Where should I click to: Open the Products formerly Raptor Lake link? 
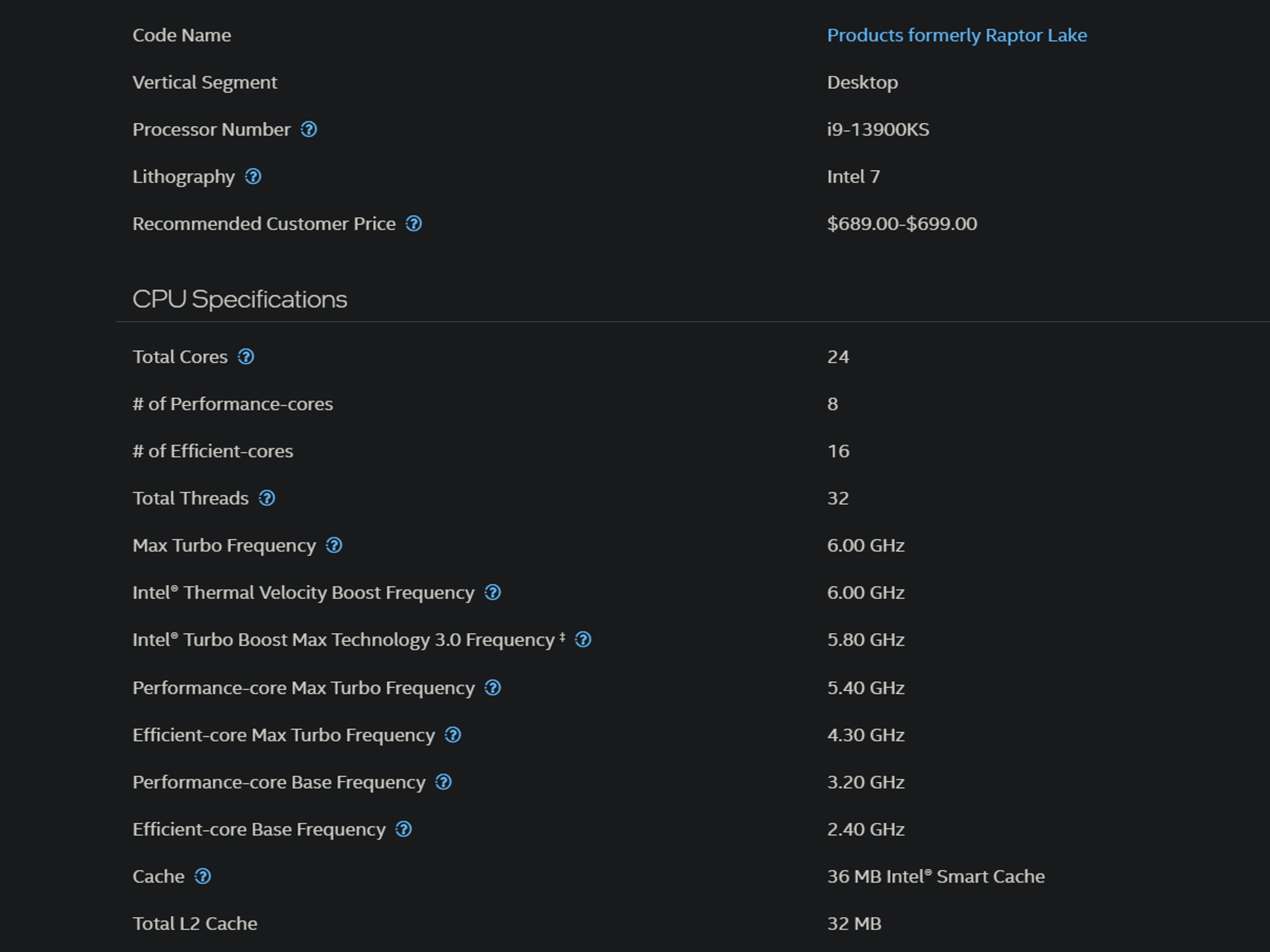[957, 35]
